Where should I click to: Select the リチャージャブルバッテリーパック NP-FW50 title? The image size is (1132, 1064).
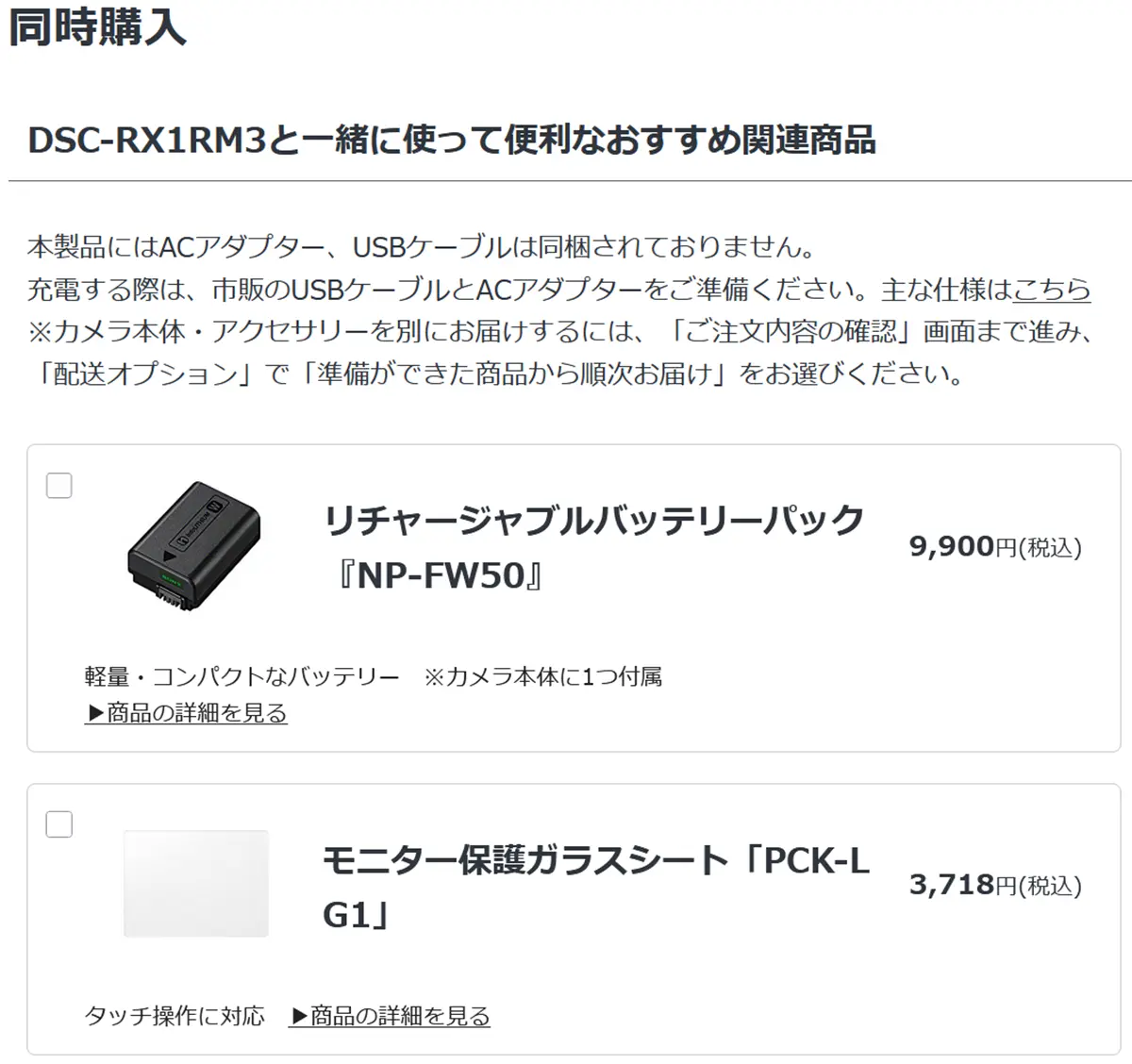(x=593, y=547)
